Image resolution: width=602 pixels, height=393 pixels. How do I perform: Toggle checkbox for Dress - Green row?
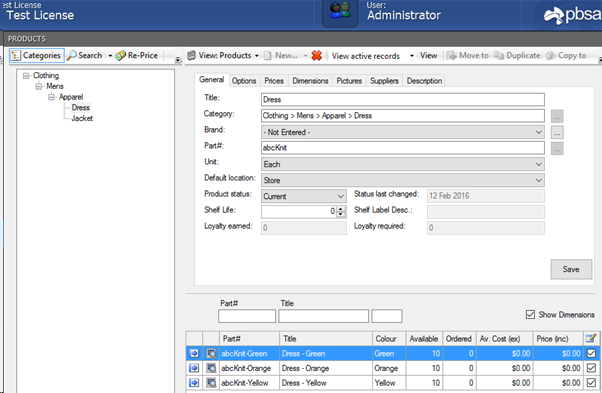click(x=591, y=353)
